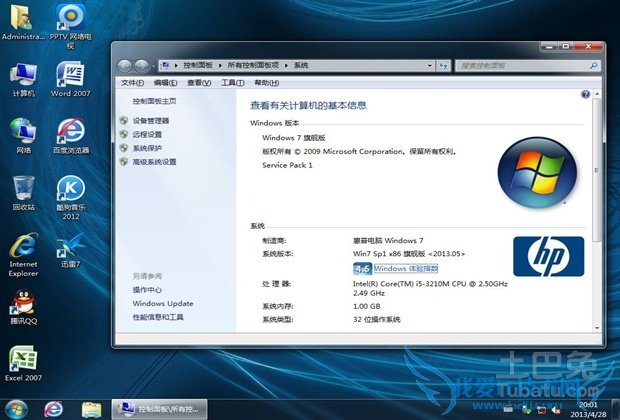The height and width of the screenshot is (420, 620).
Task: Open 设备管理器 from sidebar
Action: coord(151,121)
